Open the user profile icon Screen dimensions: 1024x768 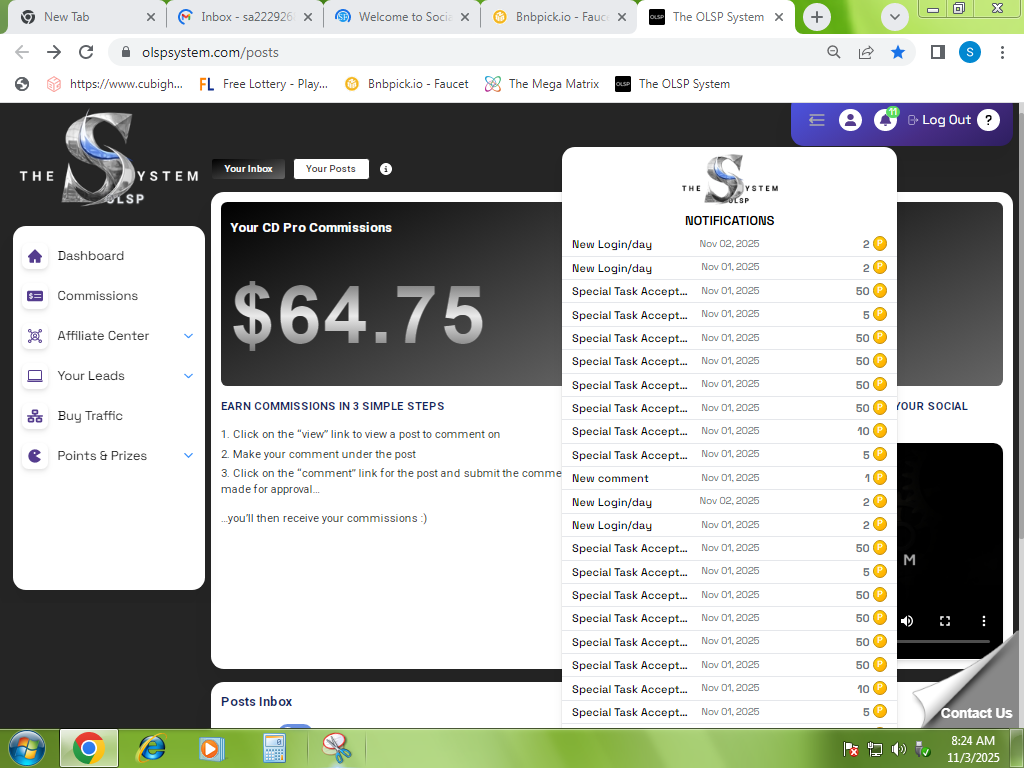(850, 120)
